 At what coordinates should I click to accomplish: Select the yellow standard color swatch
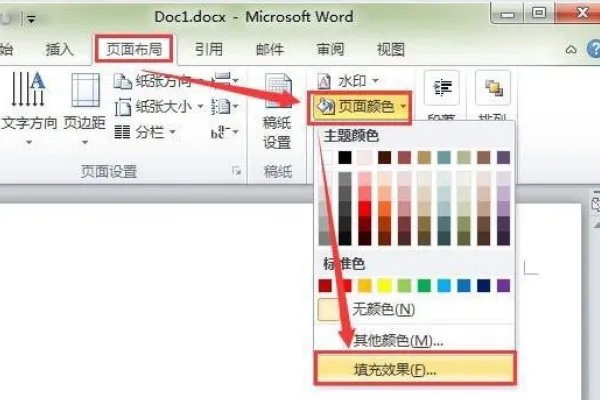[385, 286]
